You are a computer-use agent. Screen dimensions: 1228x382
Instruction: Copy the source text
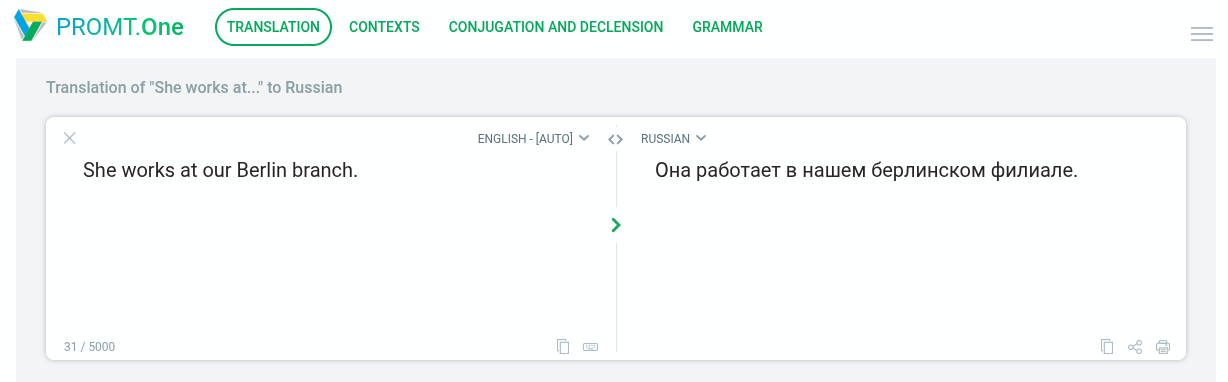point(563,347)
